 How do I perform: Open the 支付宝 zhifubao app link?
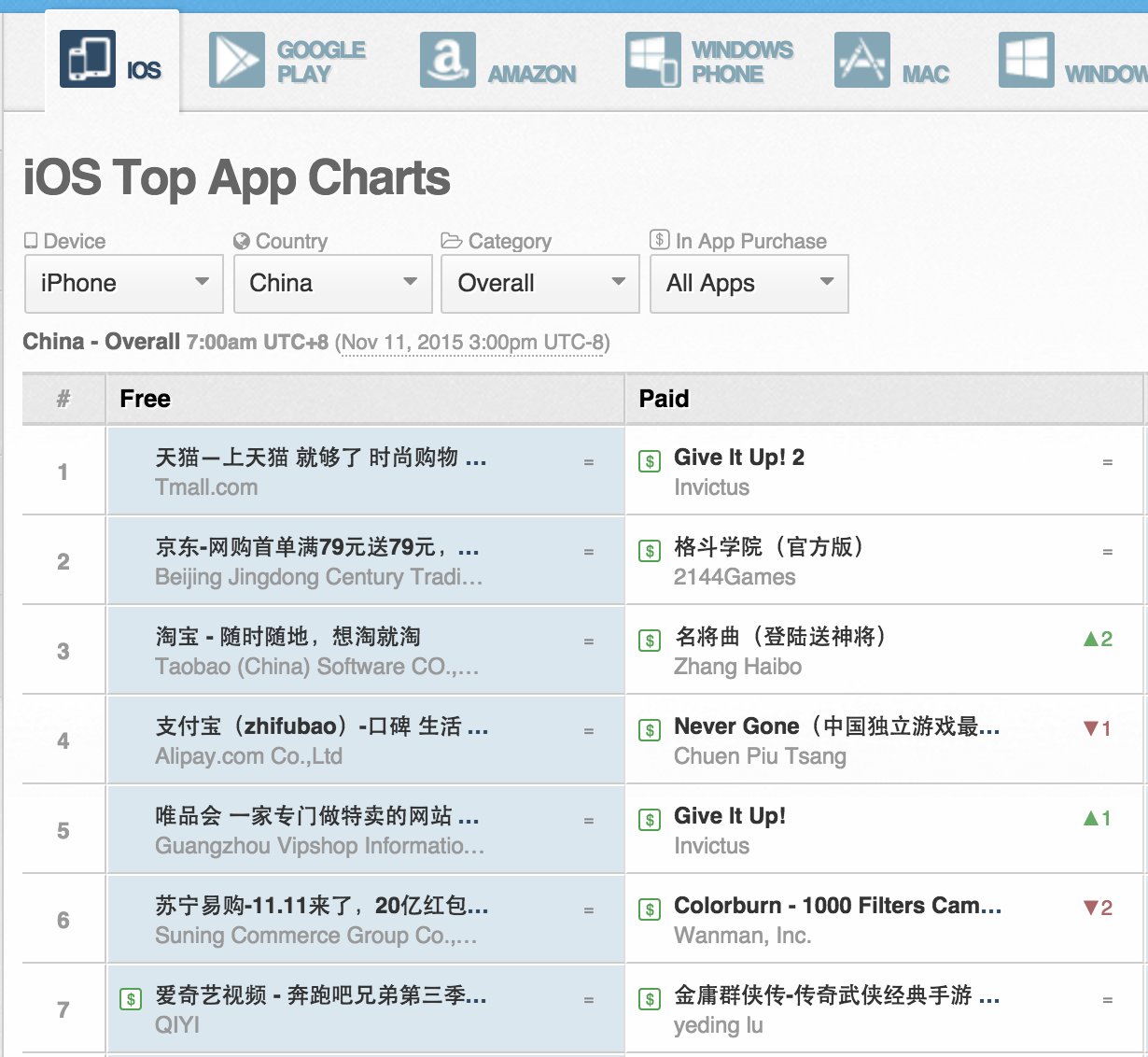pyautogui.click(x=322, y=726)
